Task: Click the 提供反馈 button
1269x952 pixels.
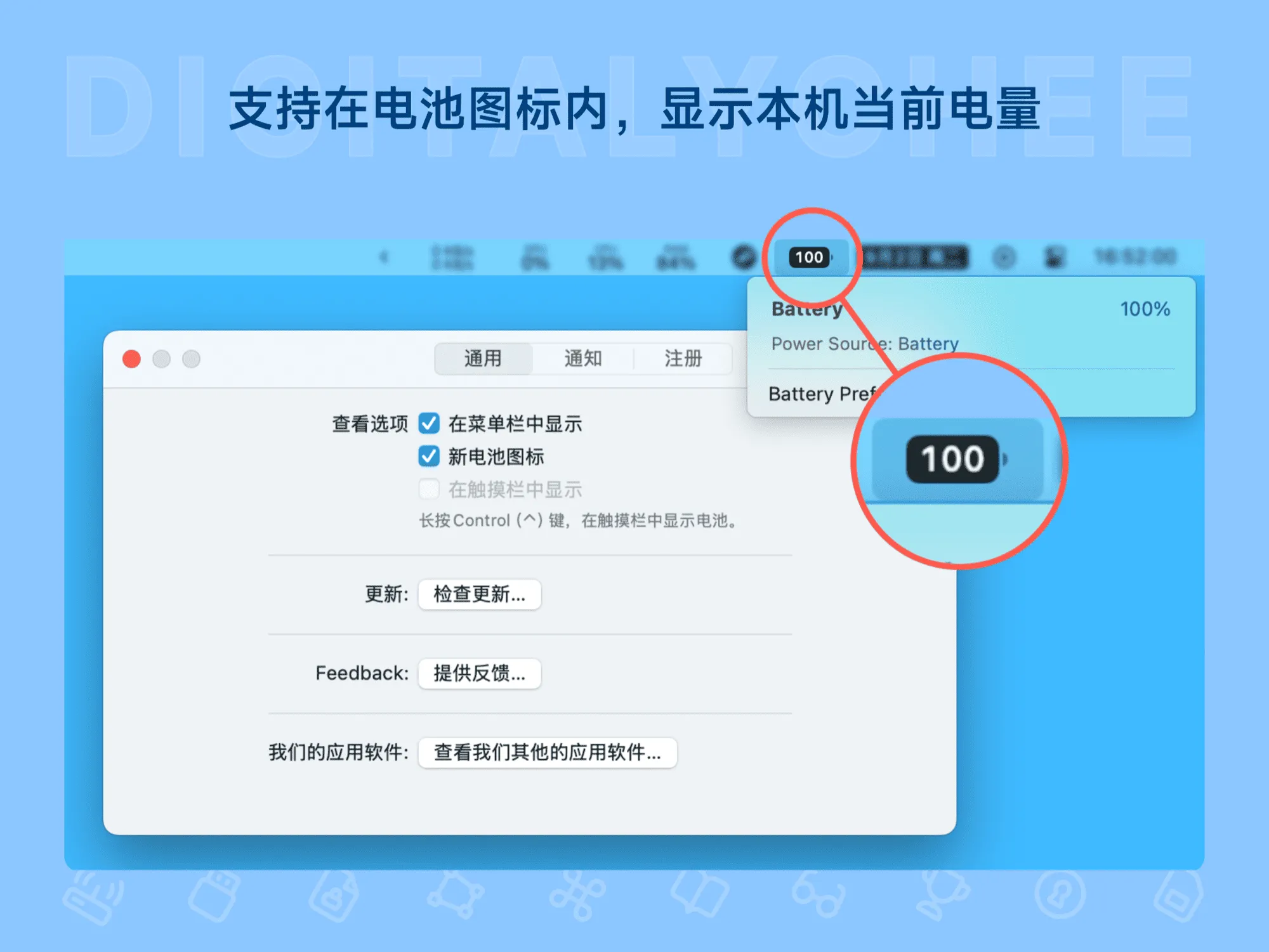Action: [x=479, y=674]
